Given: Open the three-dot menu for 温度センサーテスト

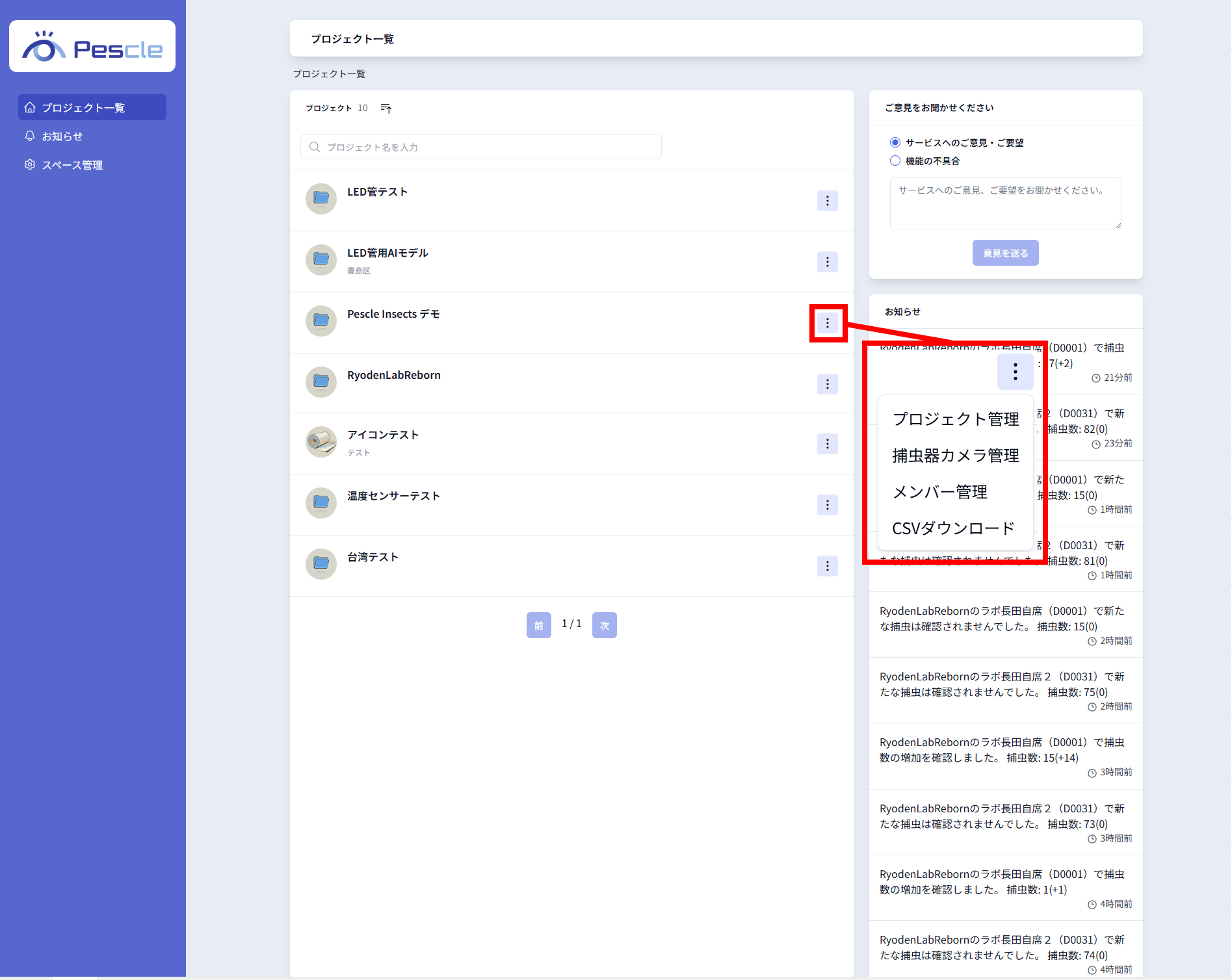Looking at the screenshot, I should (827, 505).
